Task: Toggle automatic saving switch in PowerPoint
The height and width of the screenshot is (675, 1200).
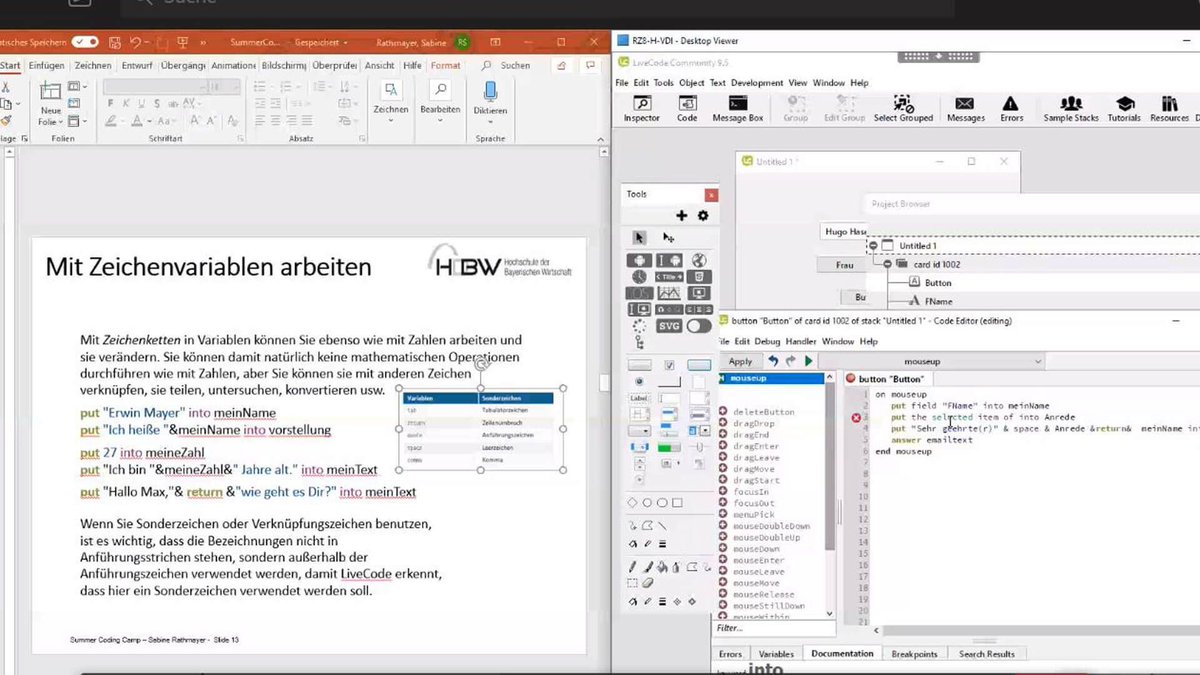Action: pyautogui.click(x=85, y=42)
